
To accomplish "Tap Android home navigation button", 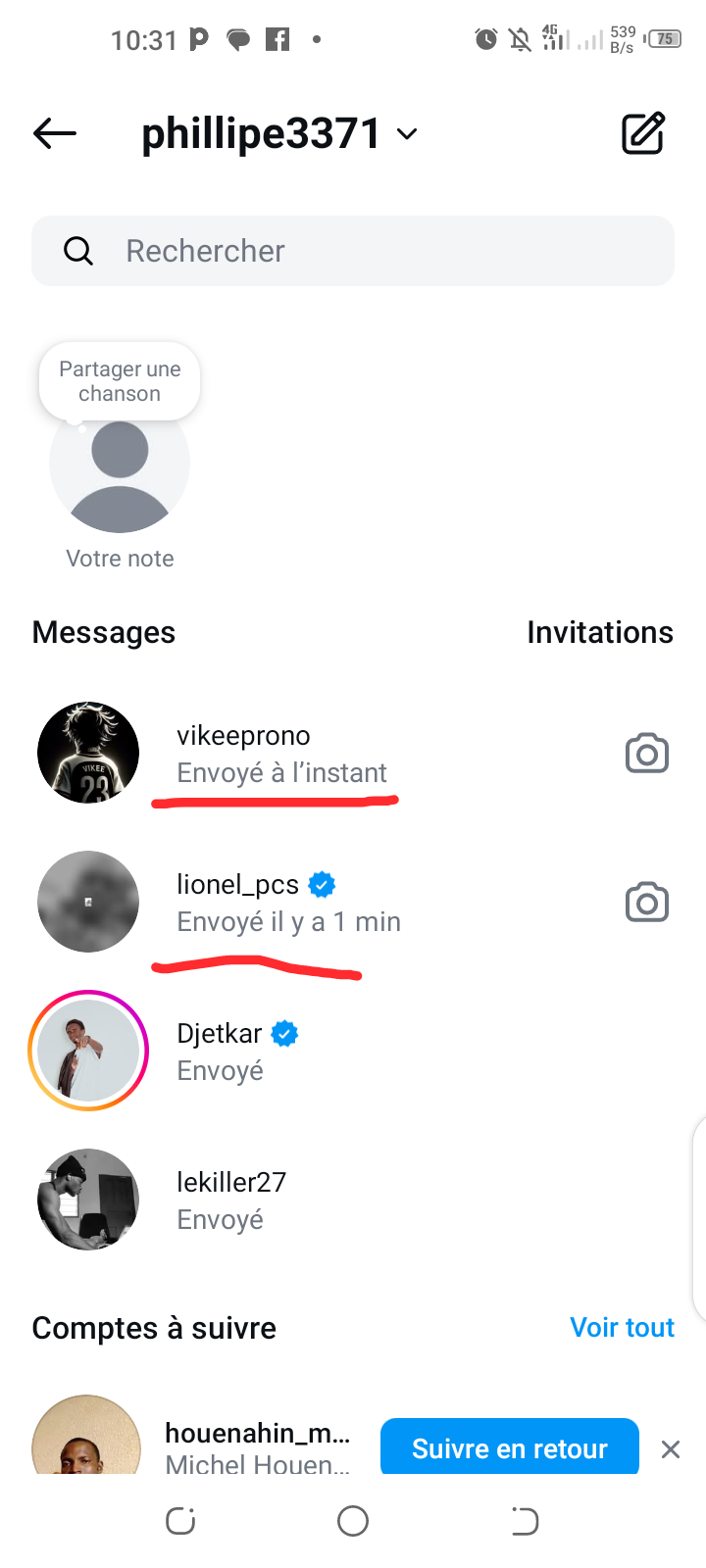I will click(x=353, y=1521).
